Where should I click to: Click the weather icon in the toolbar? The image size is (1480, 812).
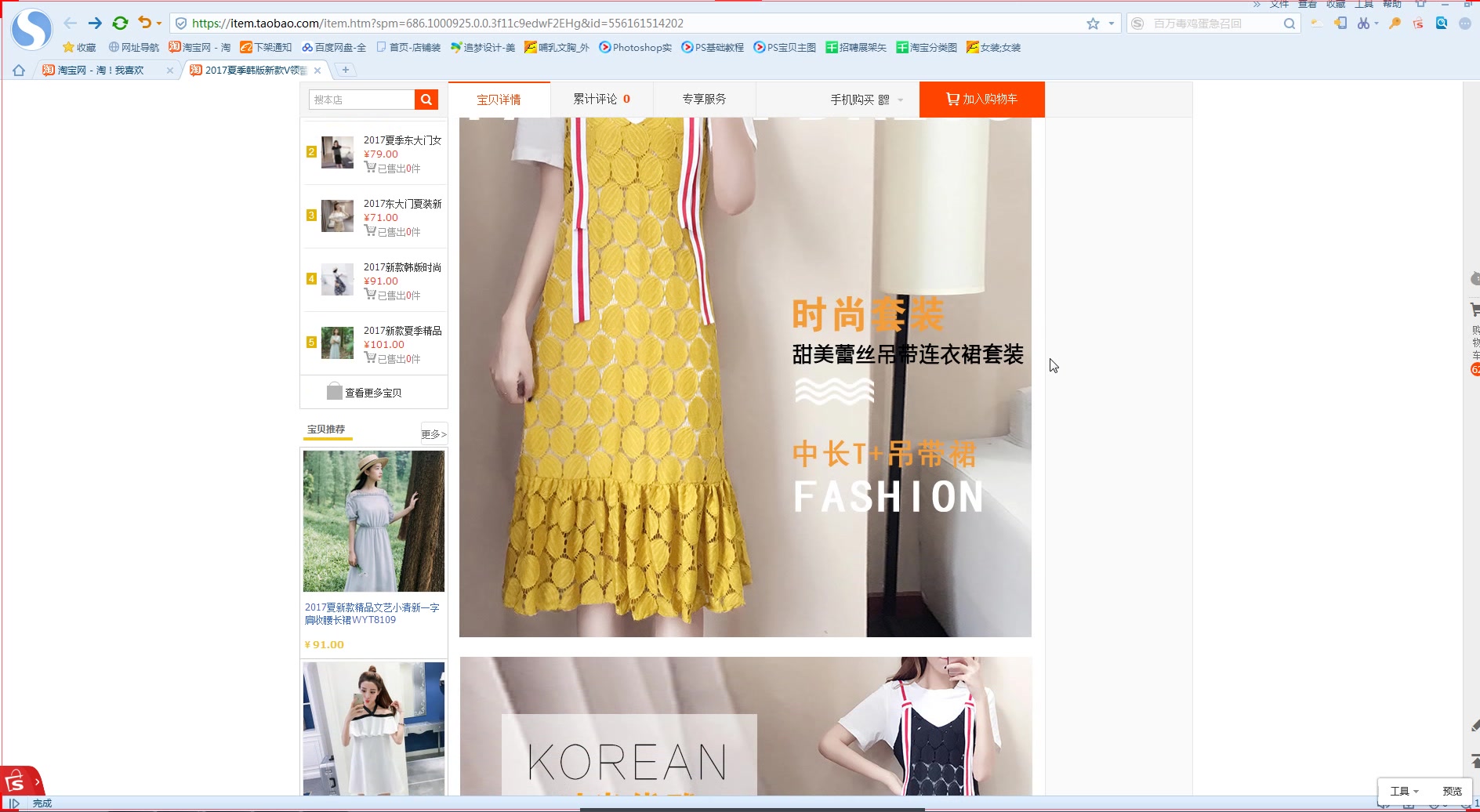coord(1317,24)
